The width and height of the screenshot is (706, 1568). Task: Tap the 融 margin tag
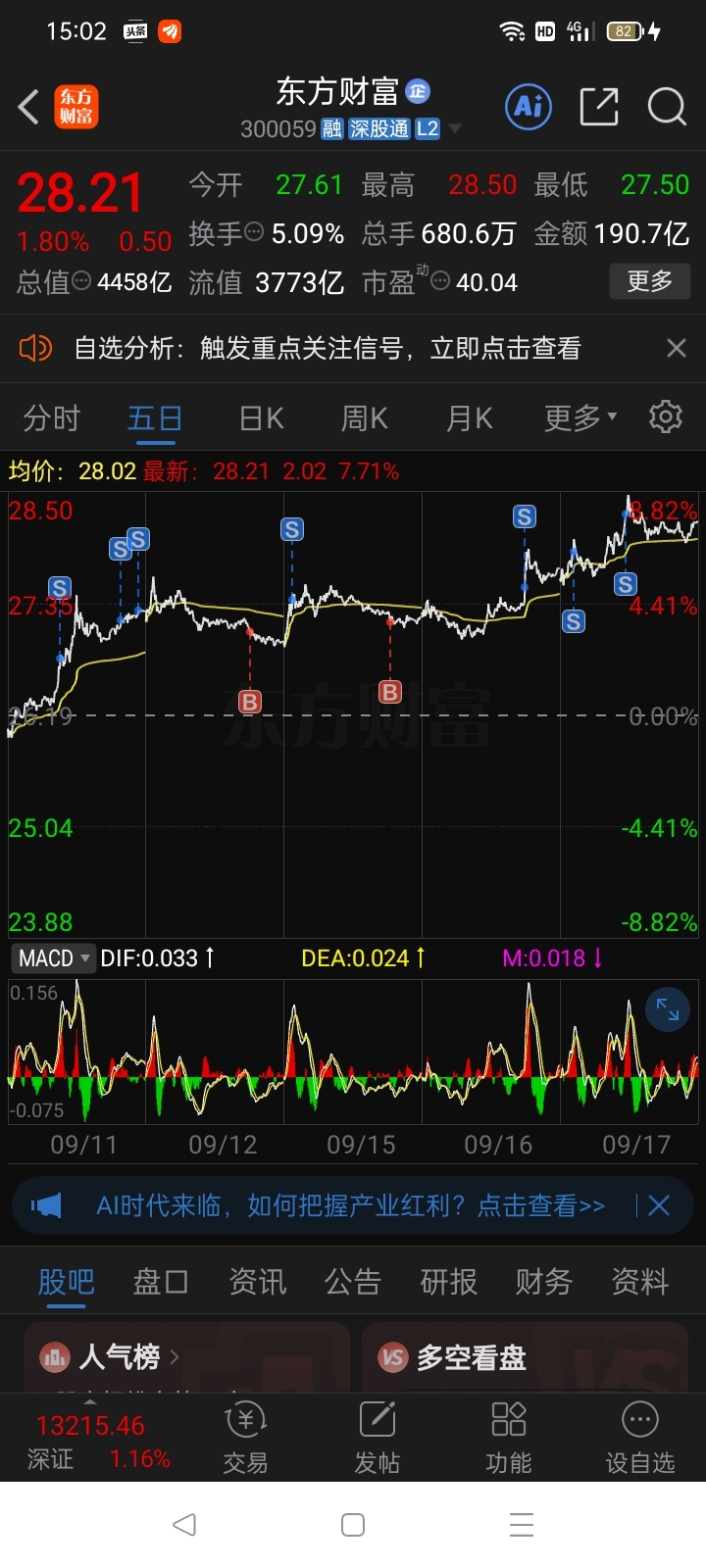point(331,129)
